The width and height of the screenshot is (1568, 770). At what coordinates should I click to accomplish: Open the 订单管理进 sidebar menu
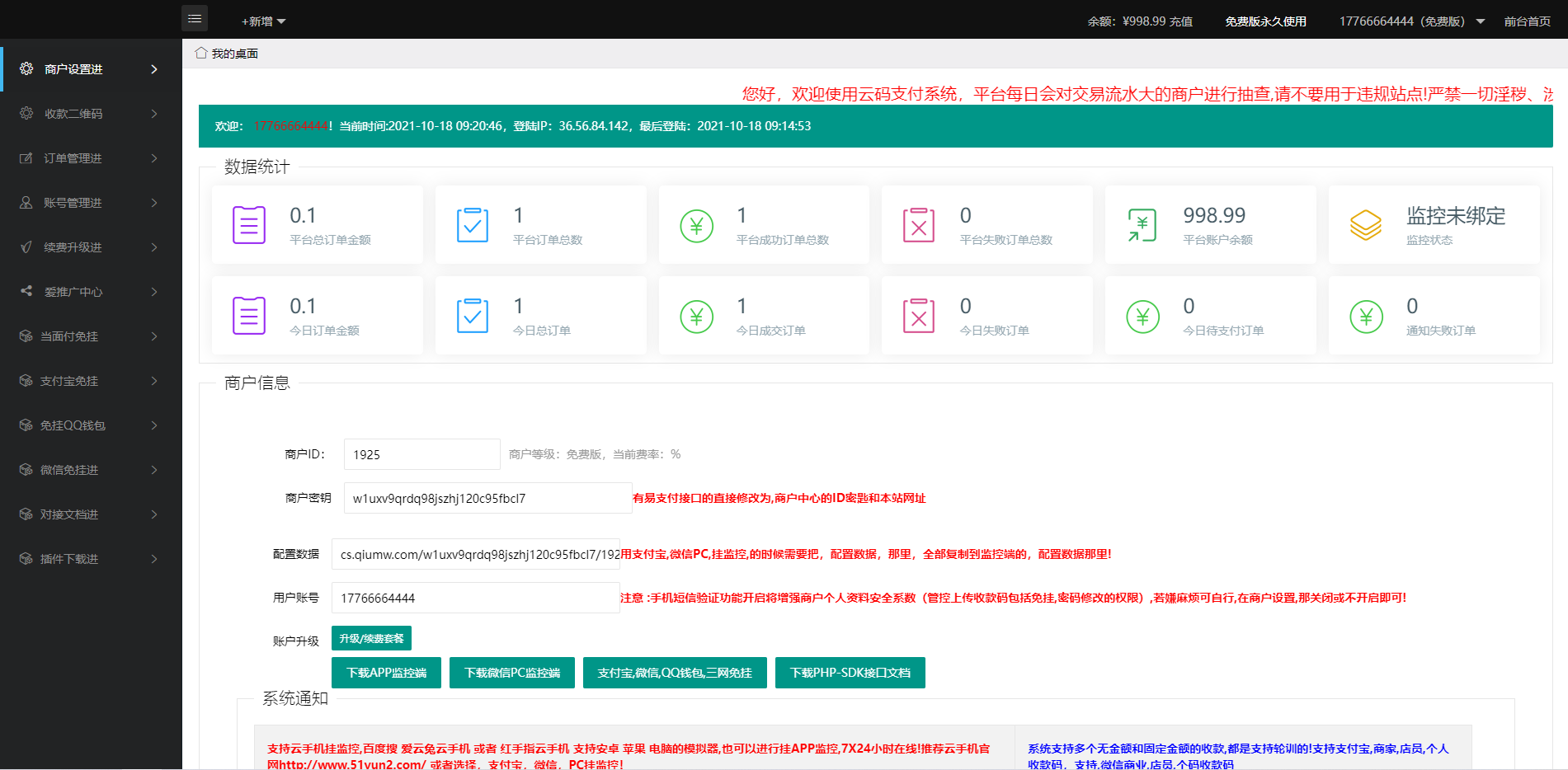pos(91,157)
